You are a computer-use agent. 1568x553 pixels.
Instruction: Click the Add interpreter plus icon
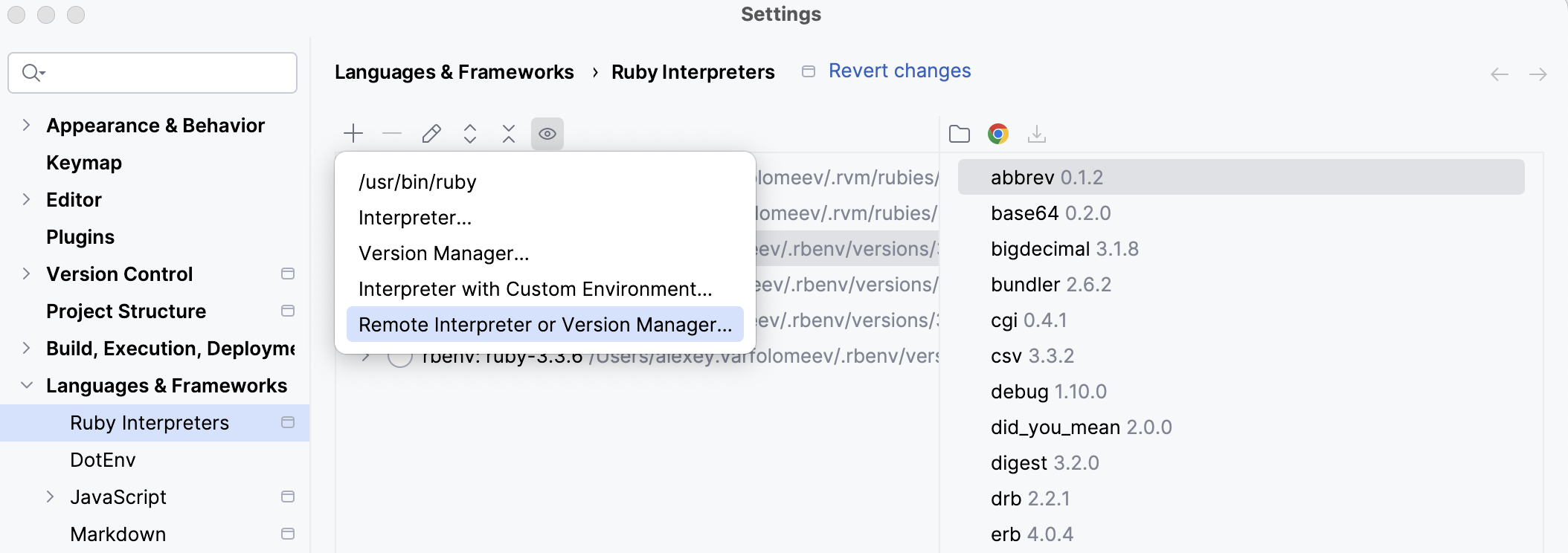(x=353, y=134)
